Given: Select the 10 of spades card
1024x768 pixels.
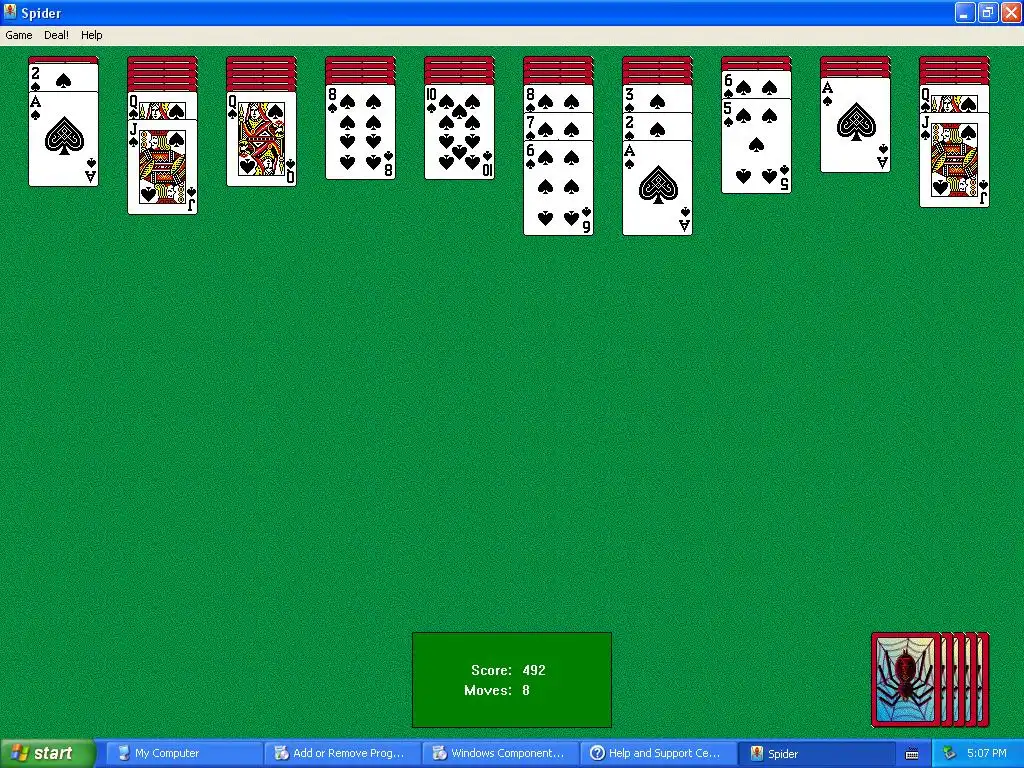Looking at the screenshot, I should [x=459, y=132].
